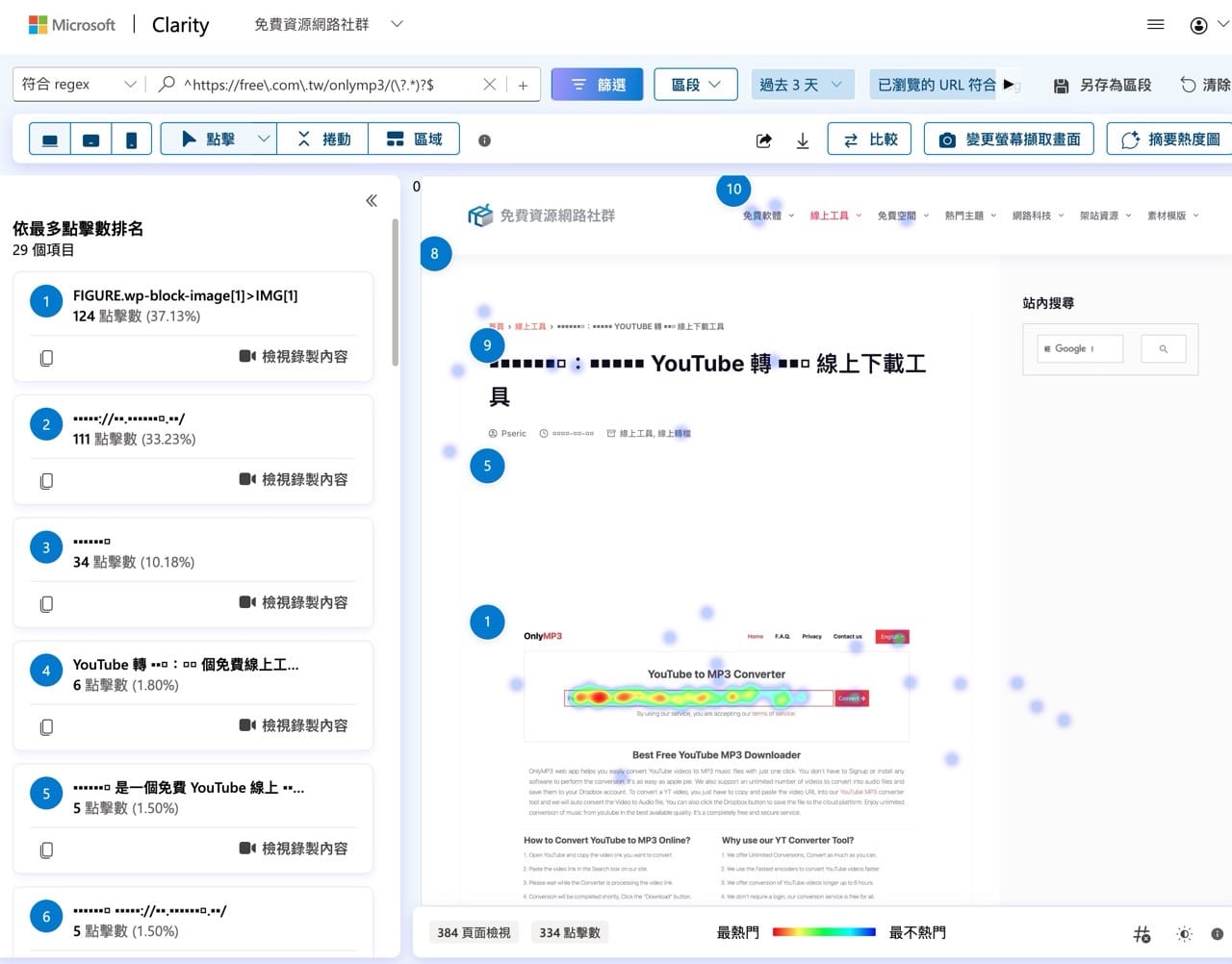The image size is (1232, 964).
Task: View recordings for the 34 點擊數 item
Action: [x=294, y=602]
